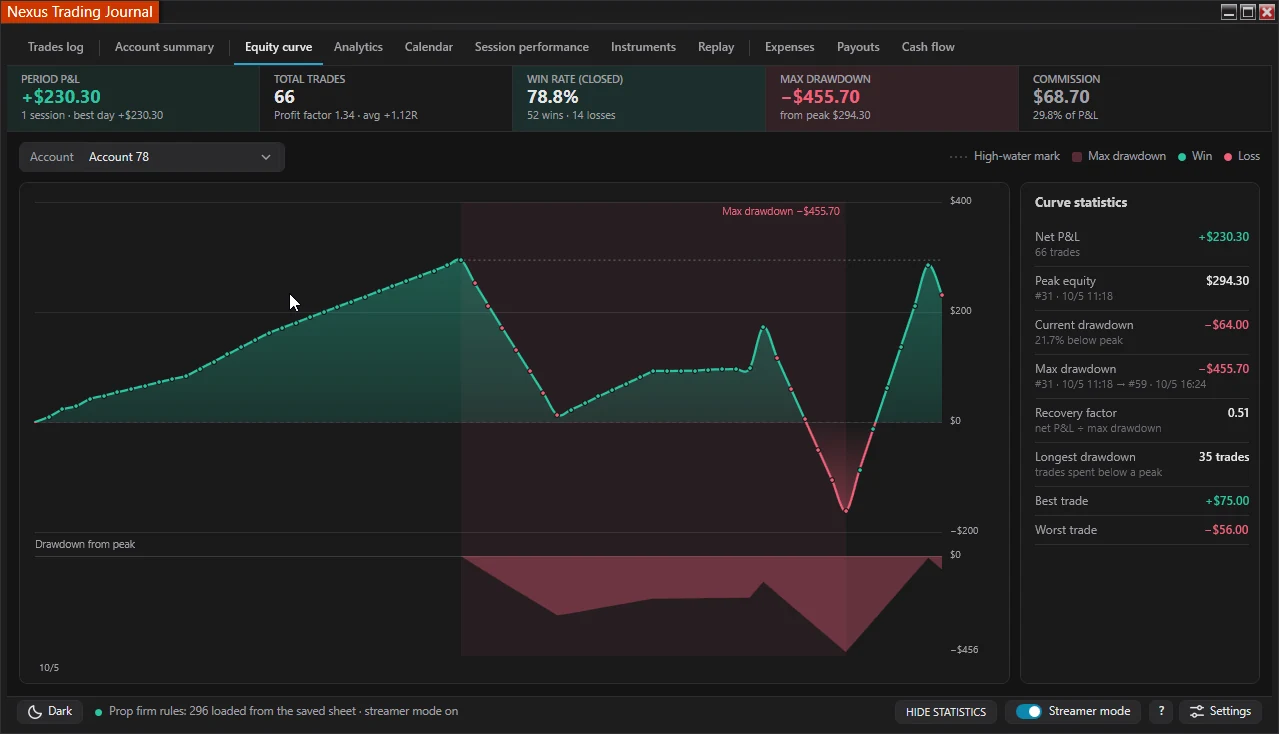The height and width of the screenshot is (734, 1279).
Task: Click the Period P&L summary card
Action: click(133, 98)
